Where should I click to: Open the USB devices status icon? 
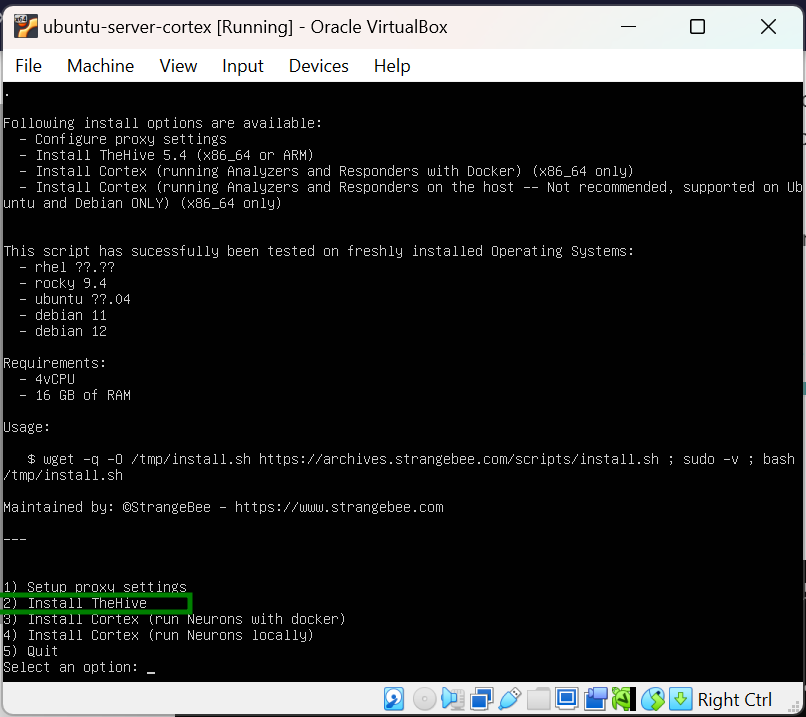point(509,700)
